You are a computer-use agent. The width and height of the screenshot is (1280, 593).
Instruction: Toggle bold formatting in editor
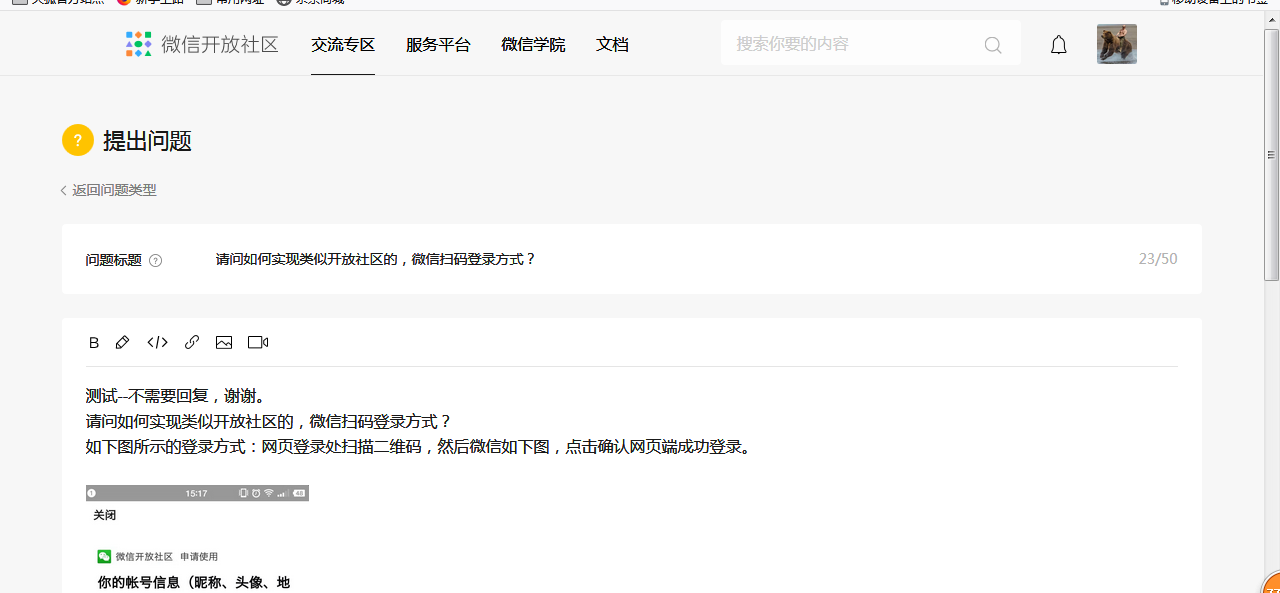[94, 343]
